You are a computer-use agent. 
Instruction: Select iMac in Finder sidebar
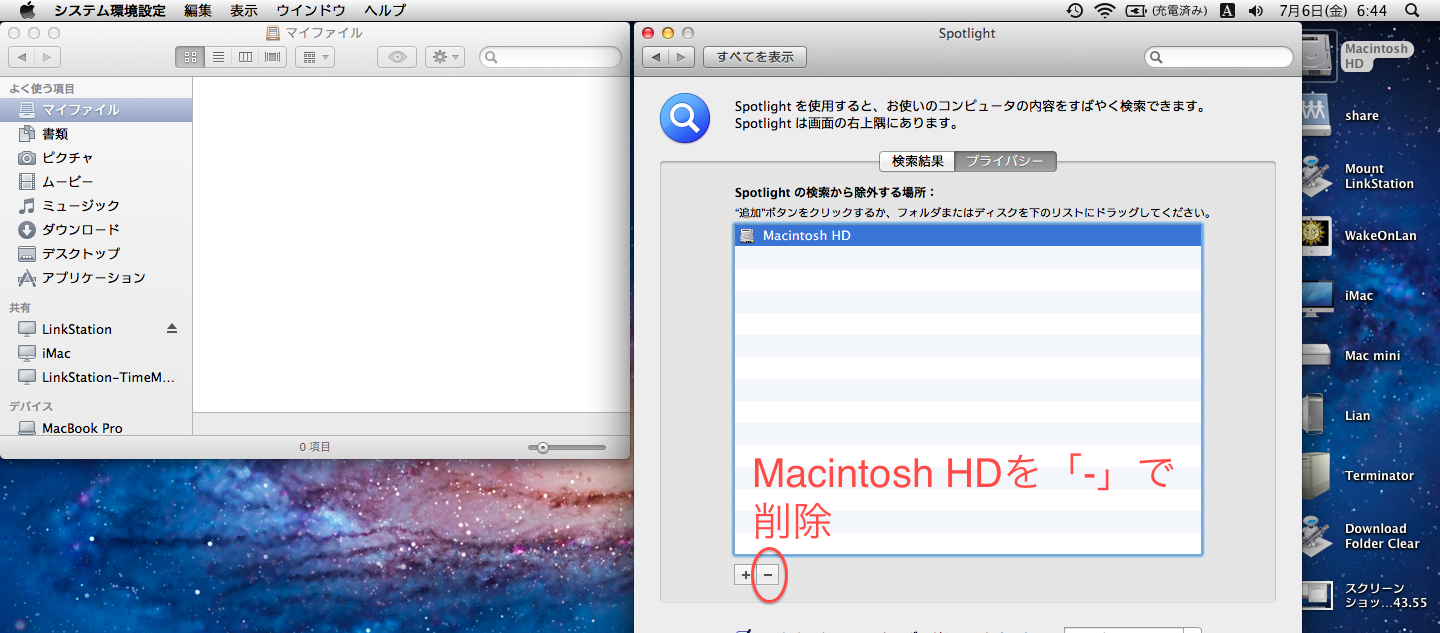(96, 353)
